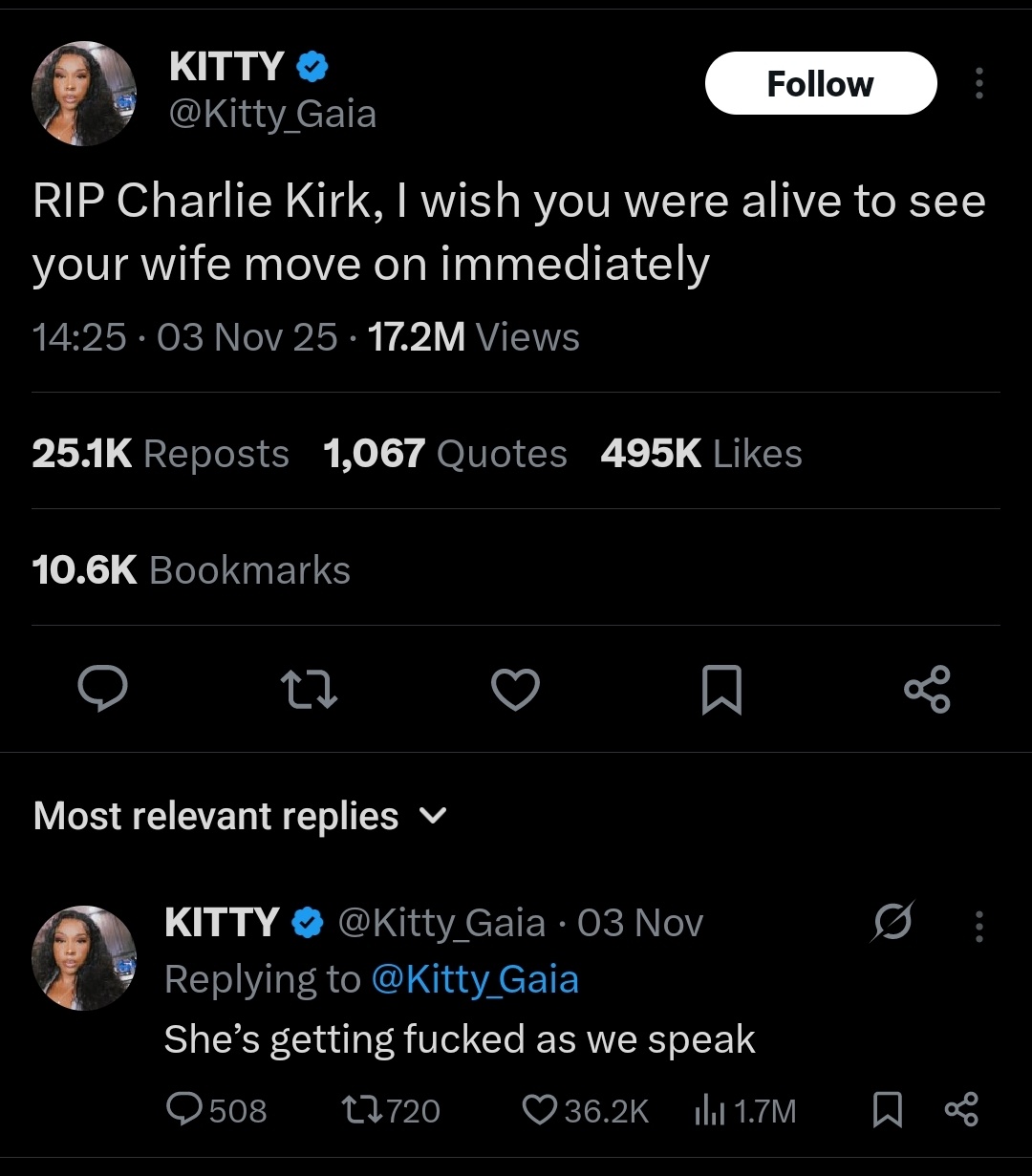Bookmark the main tweet
Screen dimensions: 1032x1176
coord(721,690)
